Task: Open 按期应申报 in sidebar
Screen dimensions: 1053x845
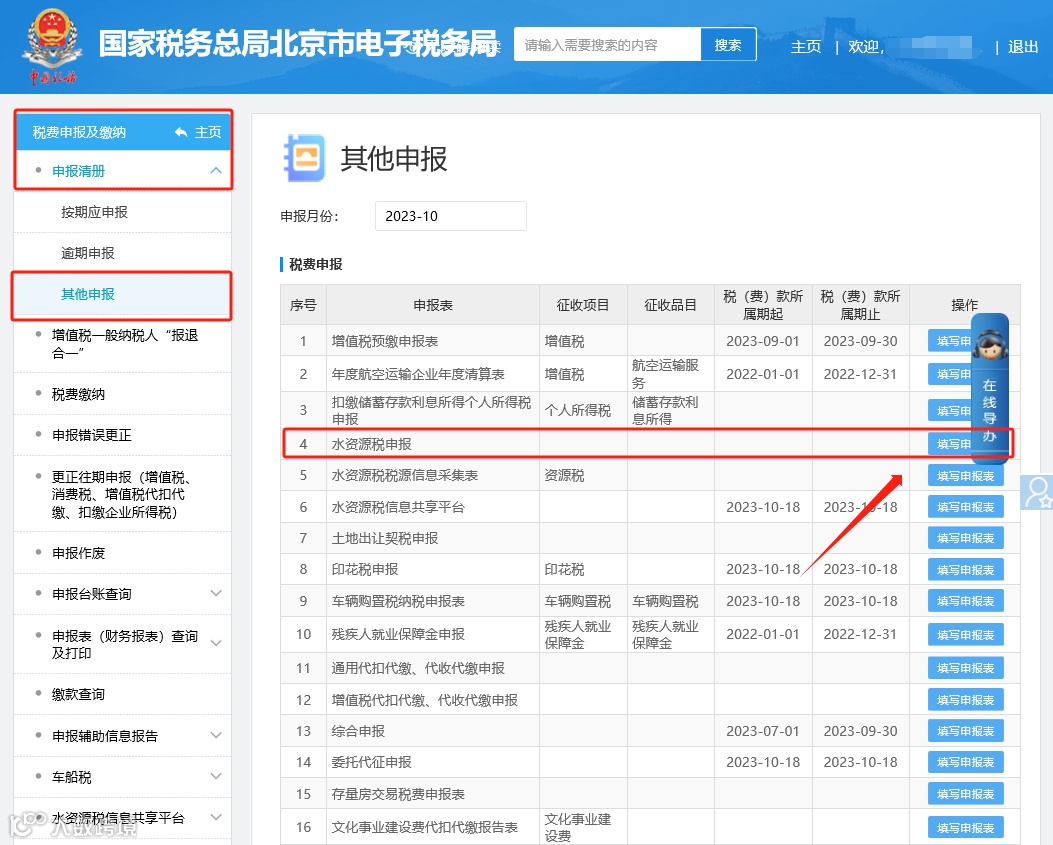Action: (95, 212)
